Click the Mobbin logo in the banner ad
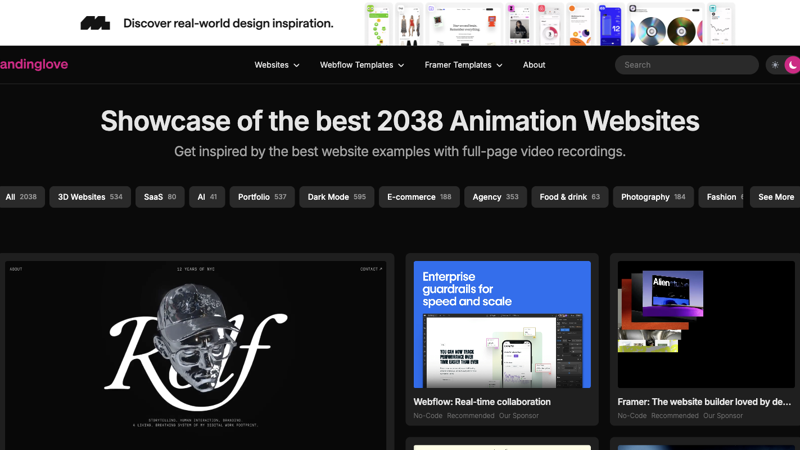The width and height of the screenshot is (800, 450). pyautogui.click(x=95, y=23)
